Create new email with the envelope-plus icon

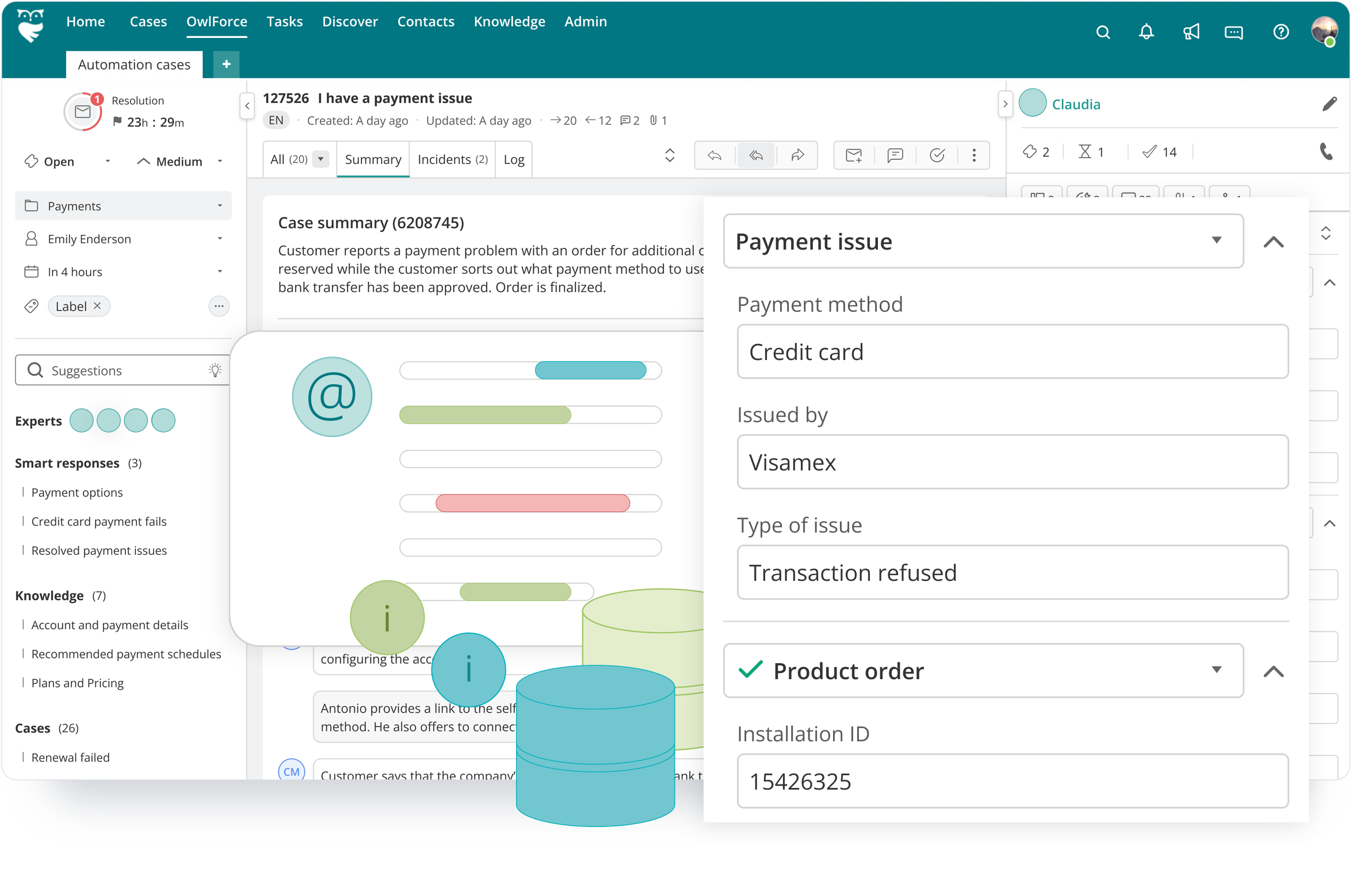coord(853,155)
